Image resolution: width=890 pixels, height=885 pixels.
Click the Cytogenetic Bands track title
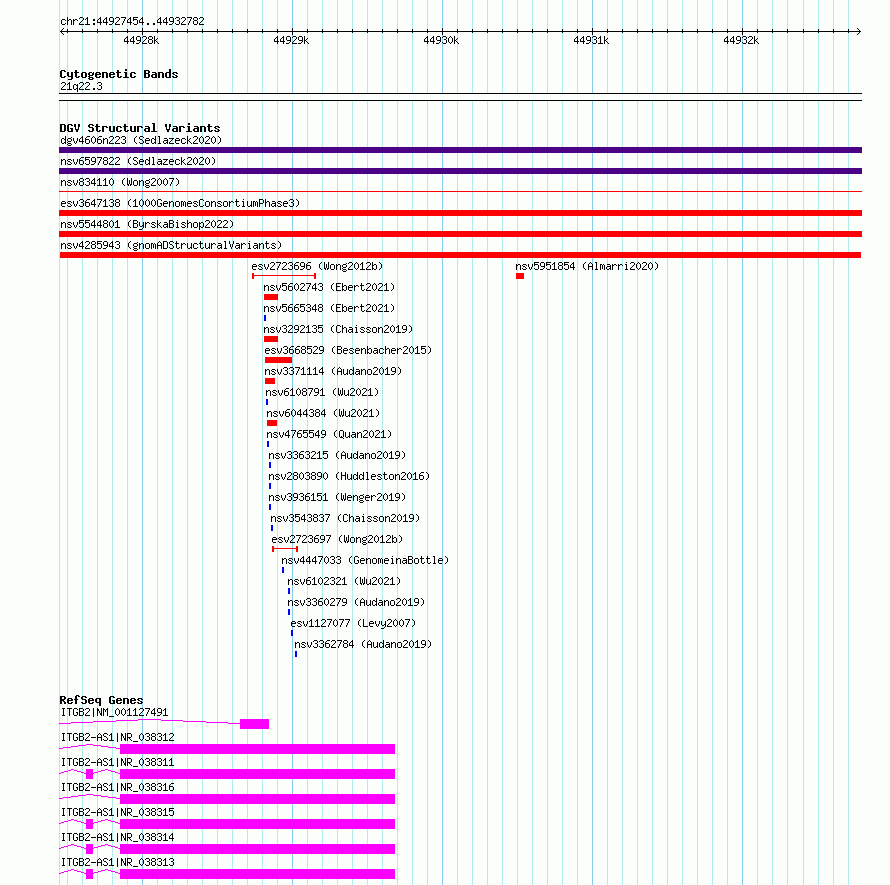tap(119, 74)
